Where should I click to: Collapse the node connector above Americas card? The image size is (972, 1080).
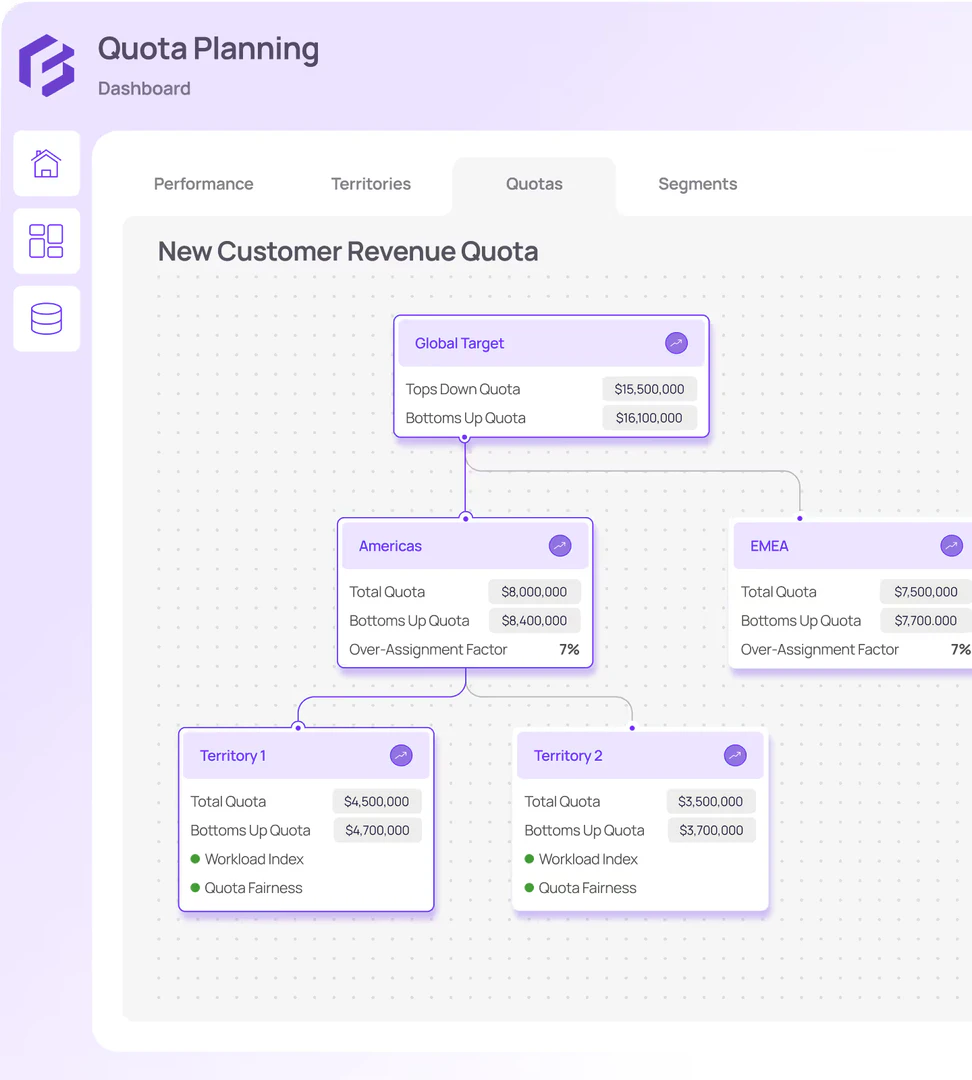click(x=465, y=517)
